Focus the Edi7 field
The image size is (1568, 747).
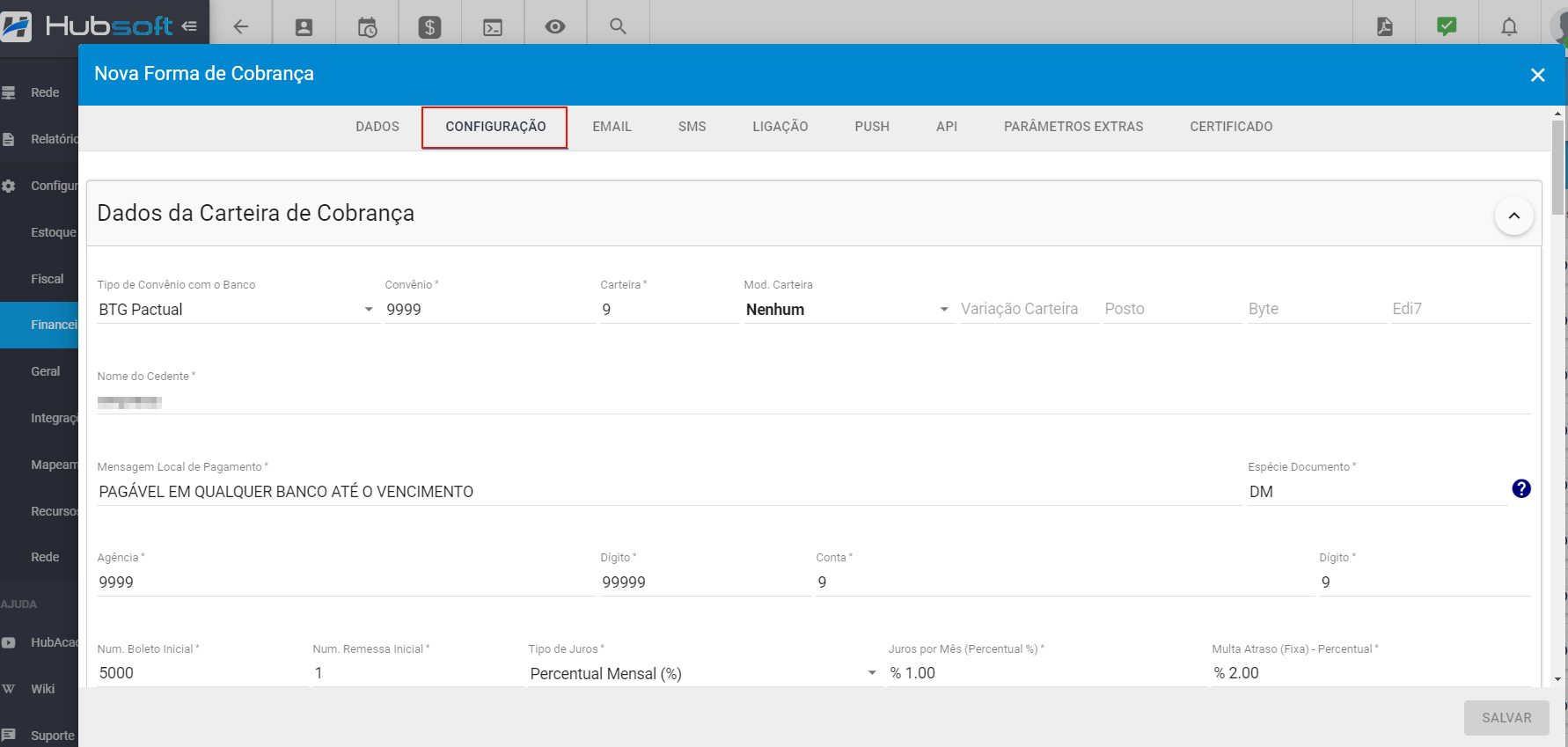[1461, 310]
